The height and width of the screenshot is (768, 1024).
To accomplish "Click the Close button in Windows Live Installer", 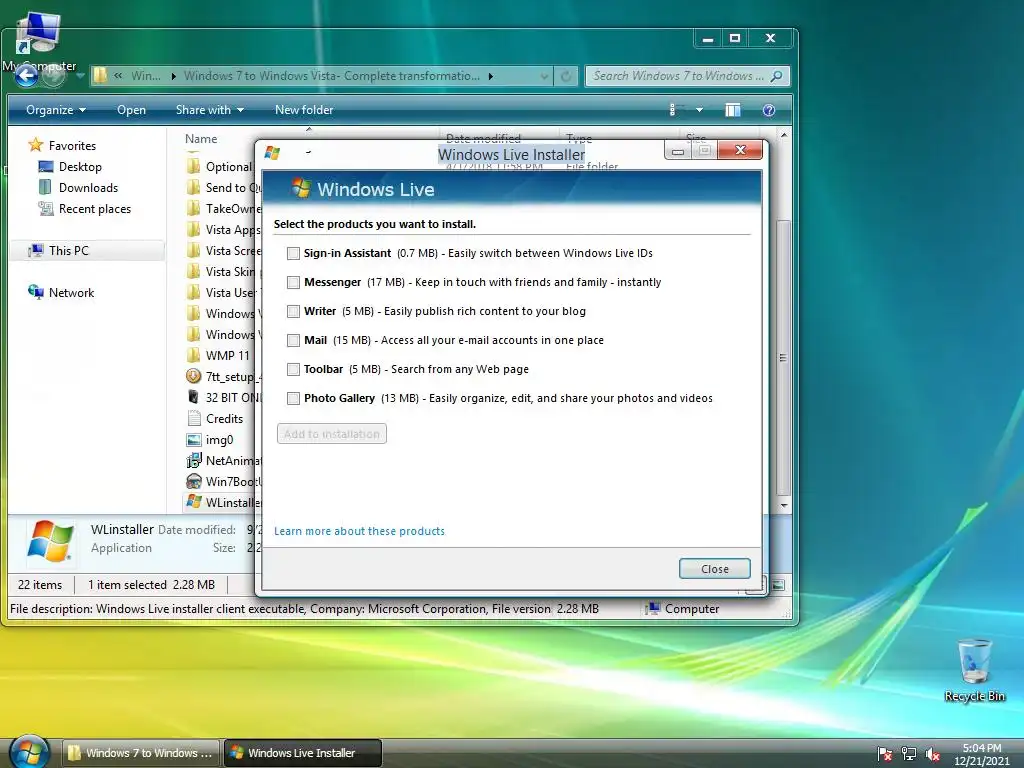I will coord(714,569).
